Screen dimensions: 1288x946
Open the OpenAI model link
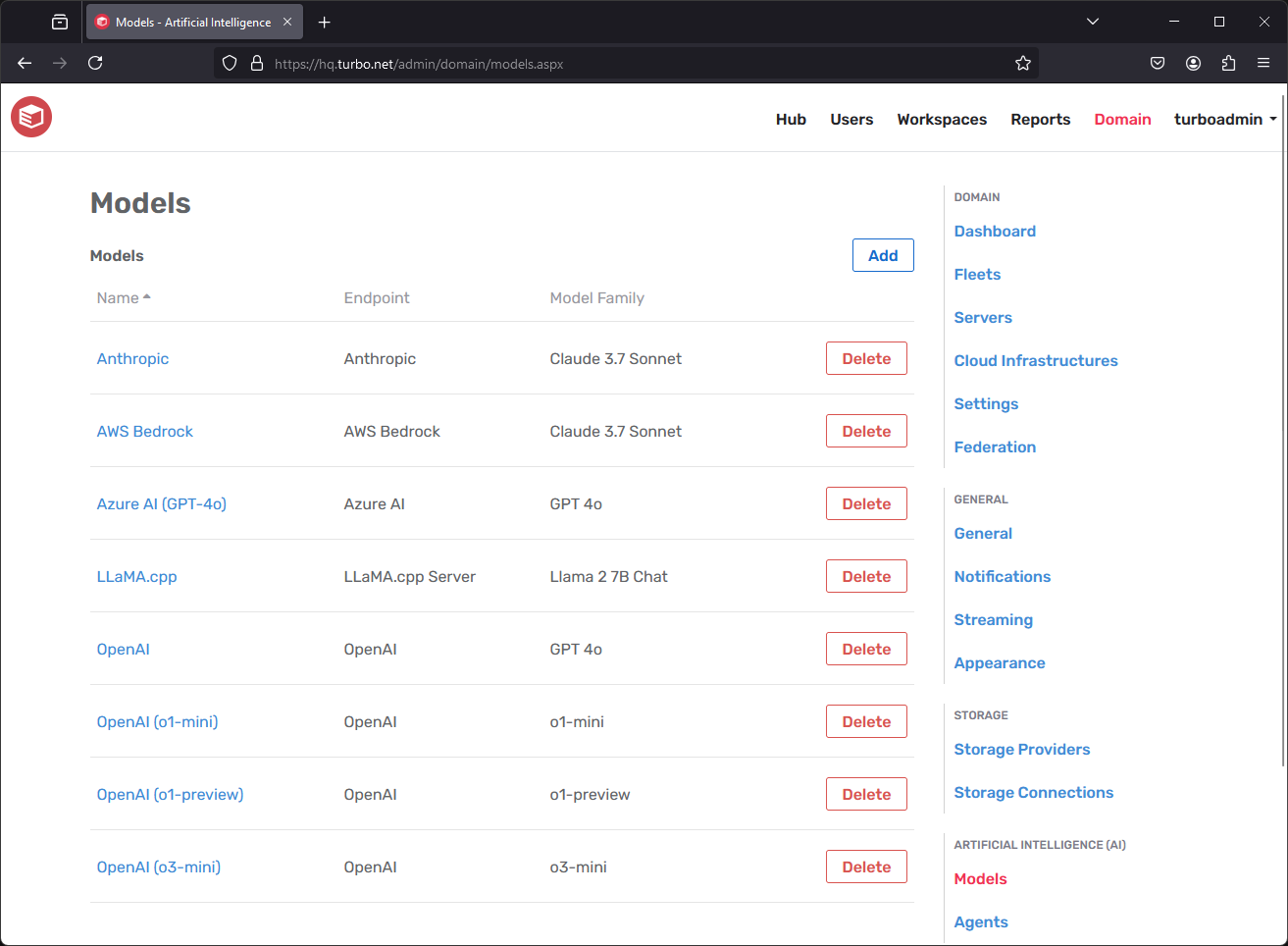[x=123, y=650]
